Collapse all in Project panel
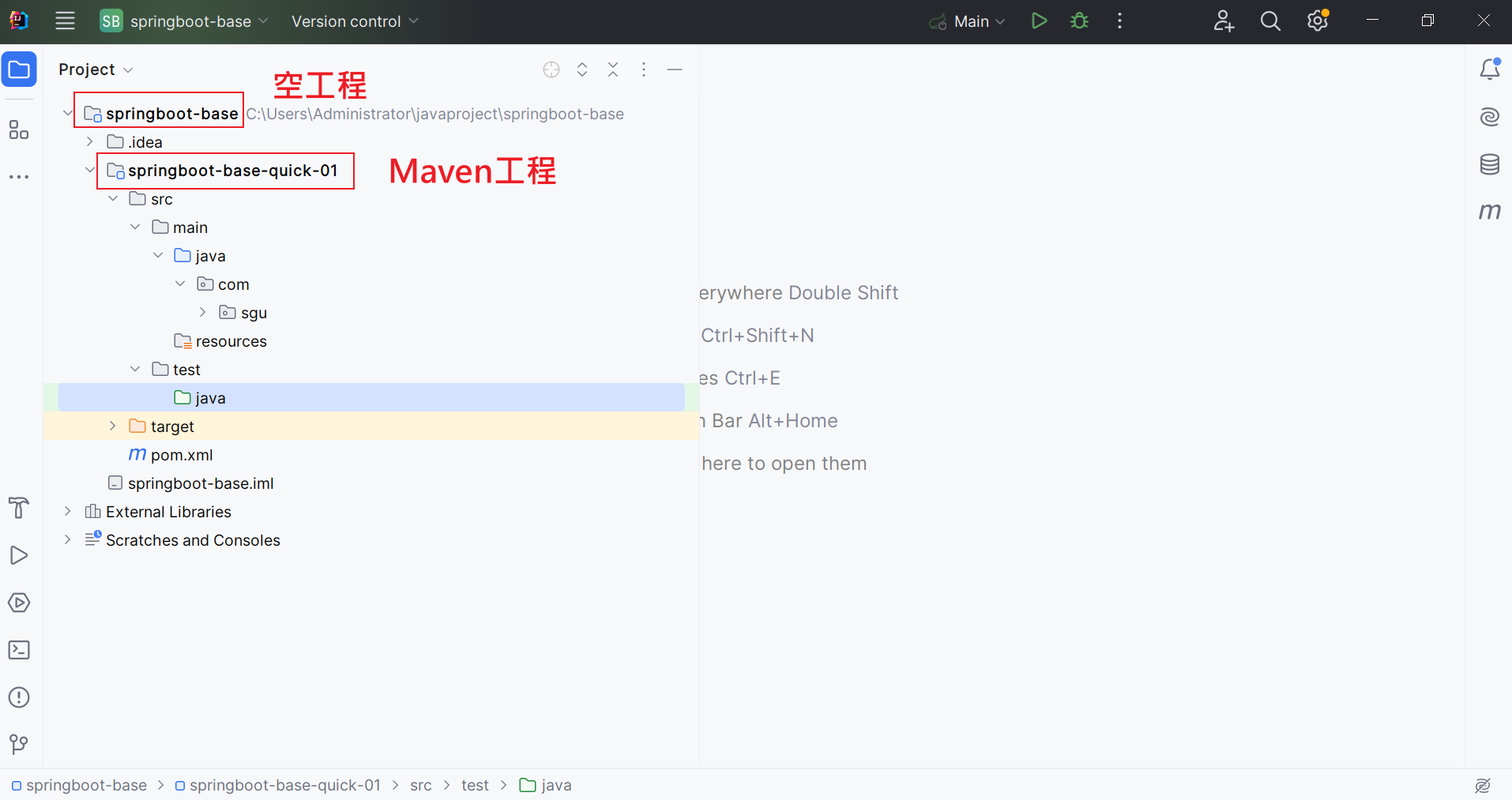Screen dimensions: 1512x800 613,69
